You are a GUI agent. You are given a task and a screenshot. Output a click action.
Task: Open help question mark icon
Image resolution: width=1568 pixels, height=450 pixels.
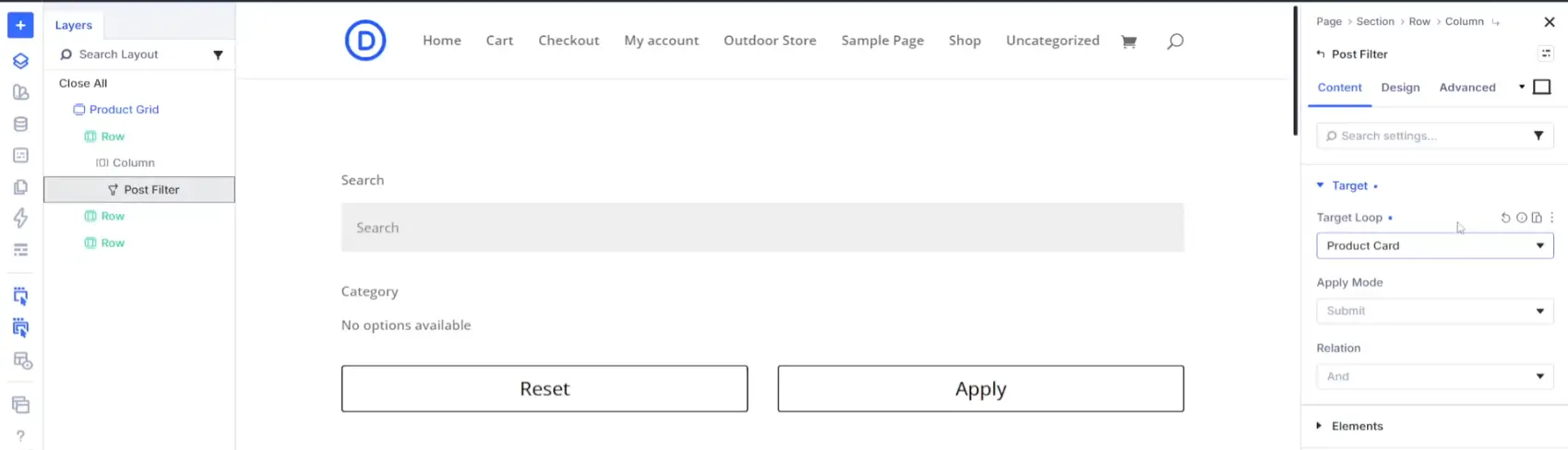[x=20, y=436]
